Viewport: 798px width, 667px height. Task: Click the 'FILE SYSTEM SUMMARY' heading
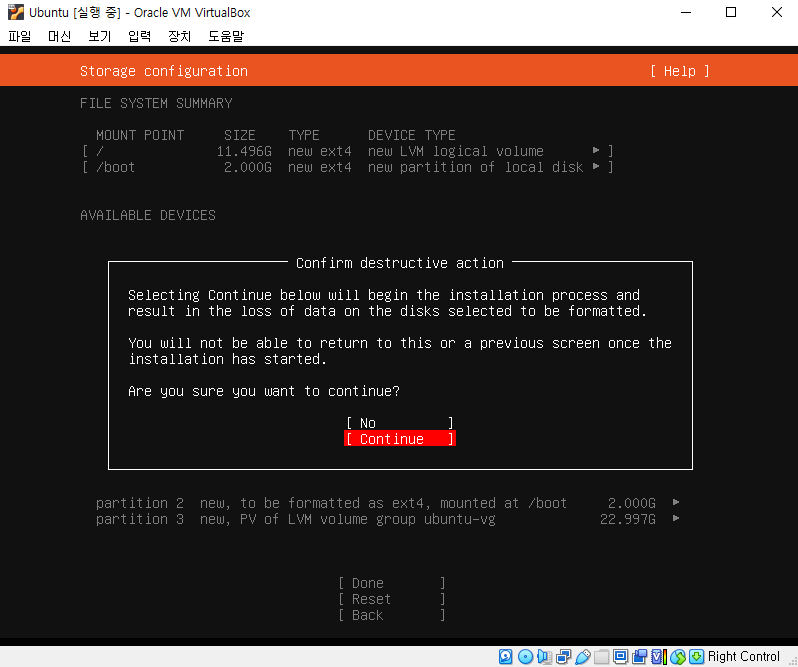point(156,103)
